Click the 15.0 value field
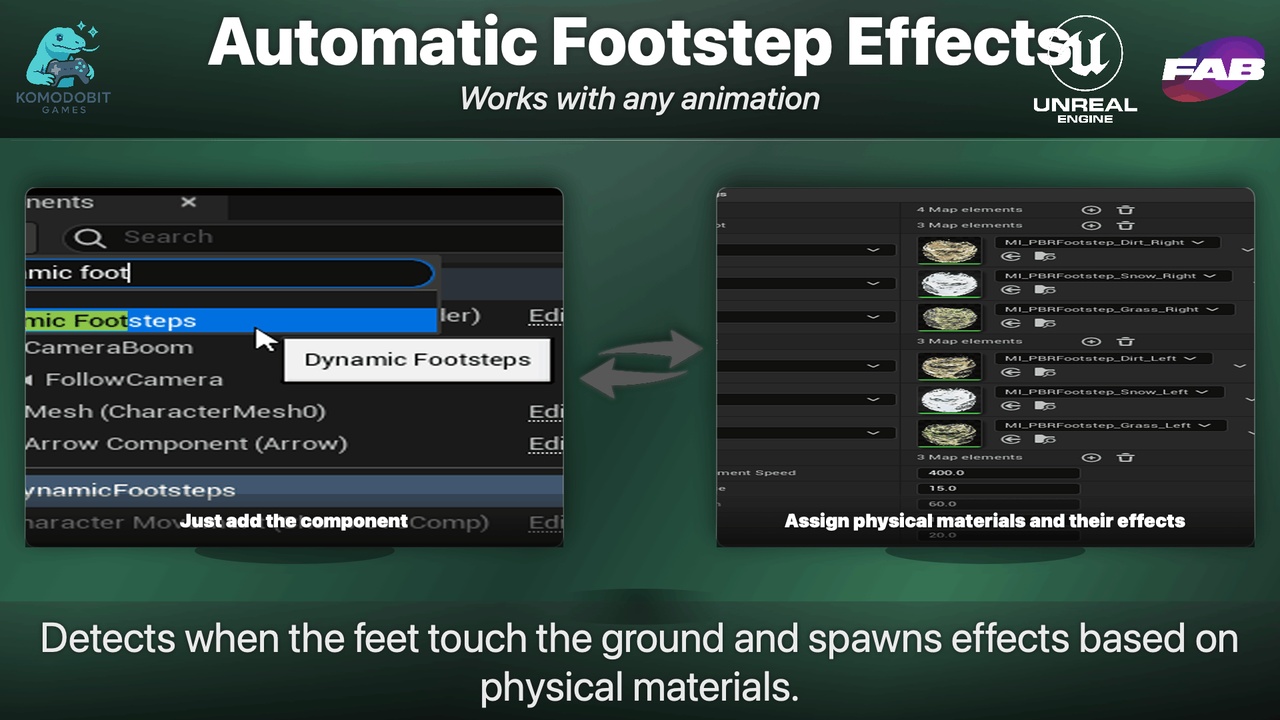The height and width of the screenshot is (720, 1280). coord(999,489)
